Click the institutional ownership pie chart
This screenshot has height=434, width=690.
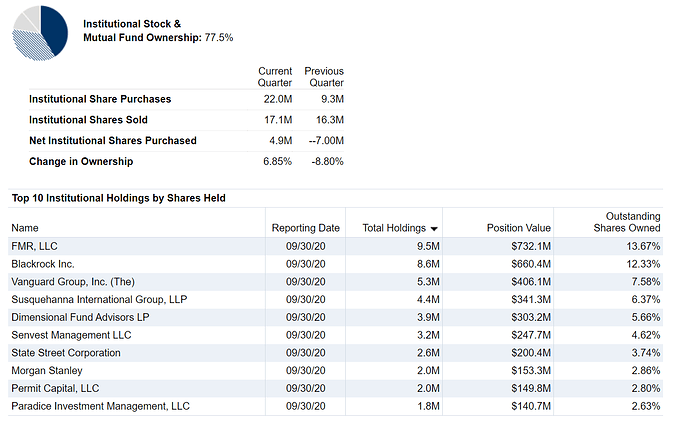(40, 33)
